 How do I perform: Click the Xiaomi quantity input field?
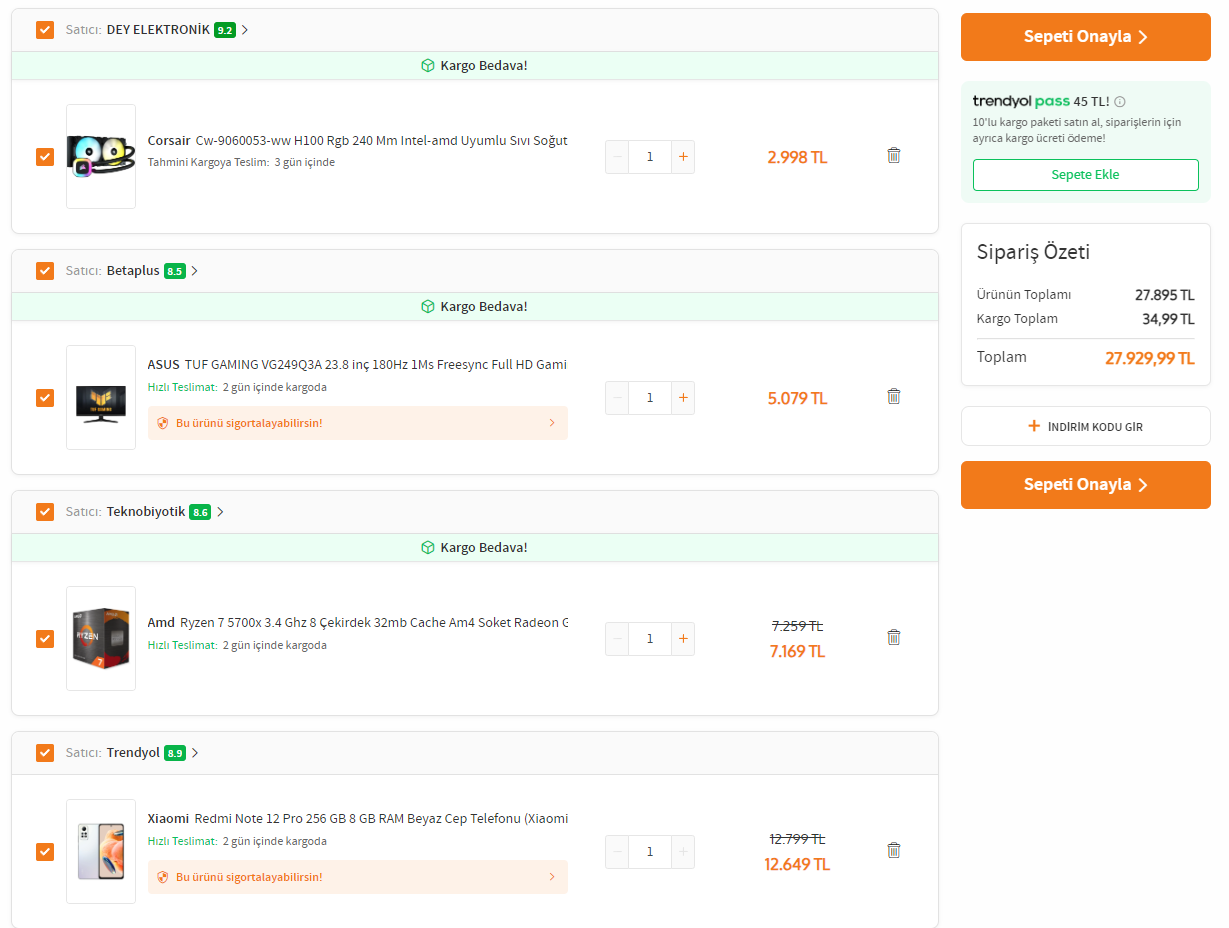pyautogui.click(x=650, y=852)
